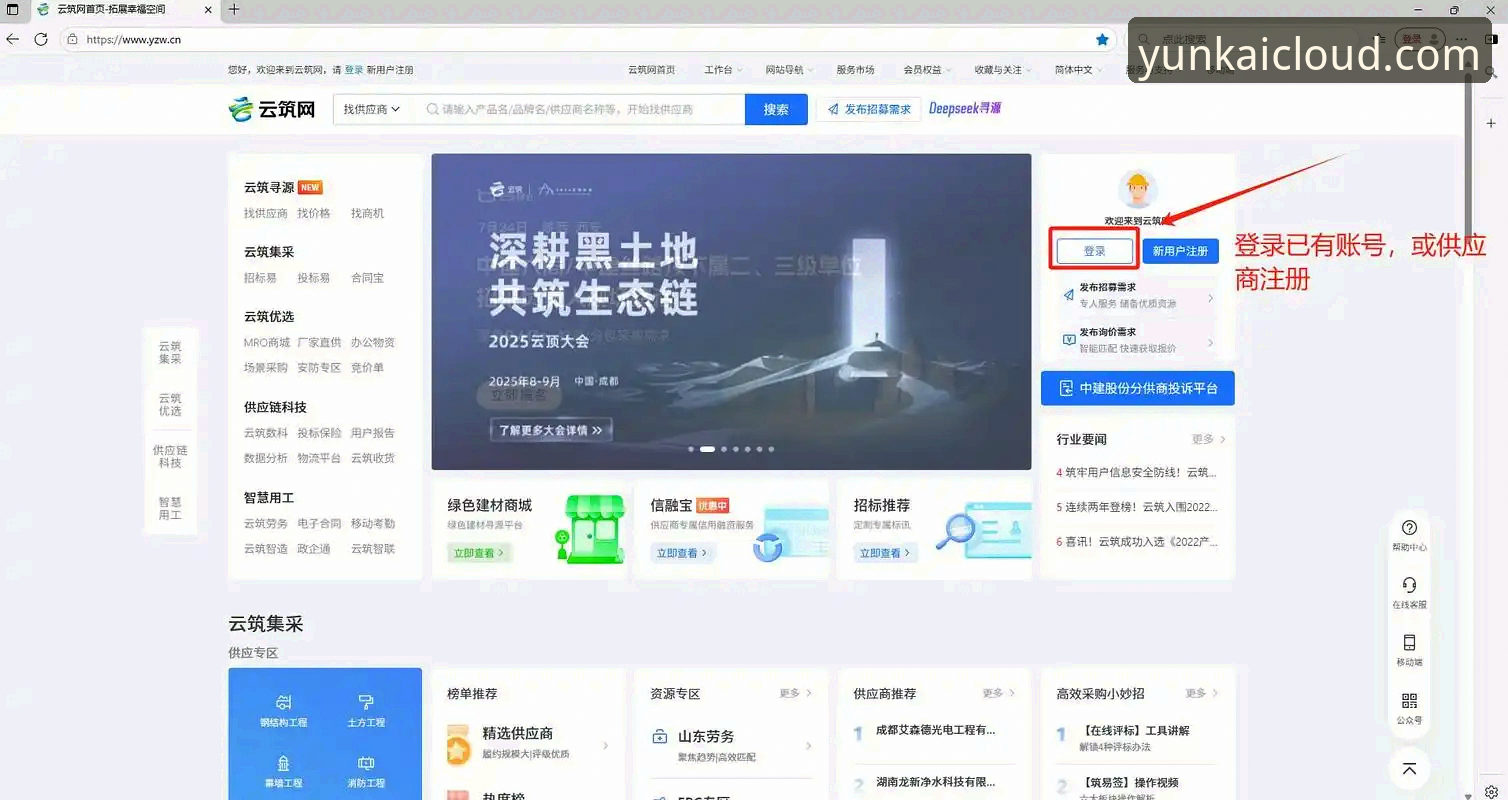Click the 深耕黑土地 banner image
This screenshot has width=1508, height=800.
point(731,311)
